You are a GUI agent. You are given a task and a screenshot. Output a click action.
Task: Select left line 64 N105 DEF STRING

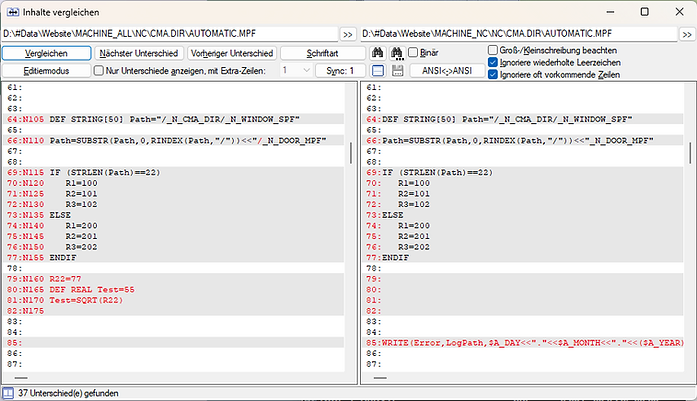(x=173, y=119)
